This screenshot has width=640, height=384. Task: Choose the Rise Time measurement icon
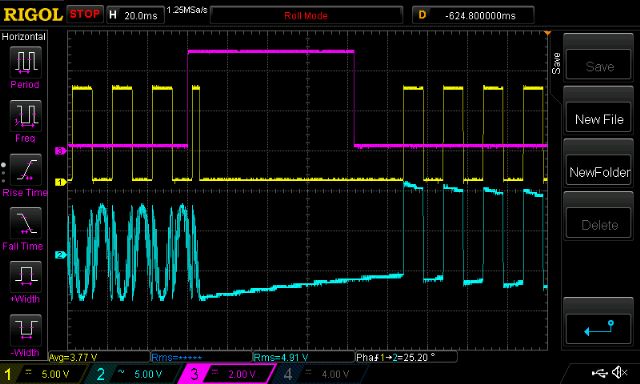click(x=25, y=169)
